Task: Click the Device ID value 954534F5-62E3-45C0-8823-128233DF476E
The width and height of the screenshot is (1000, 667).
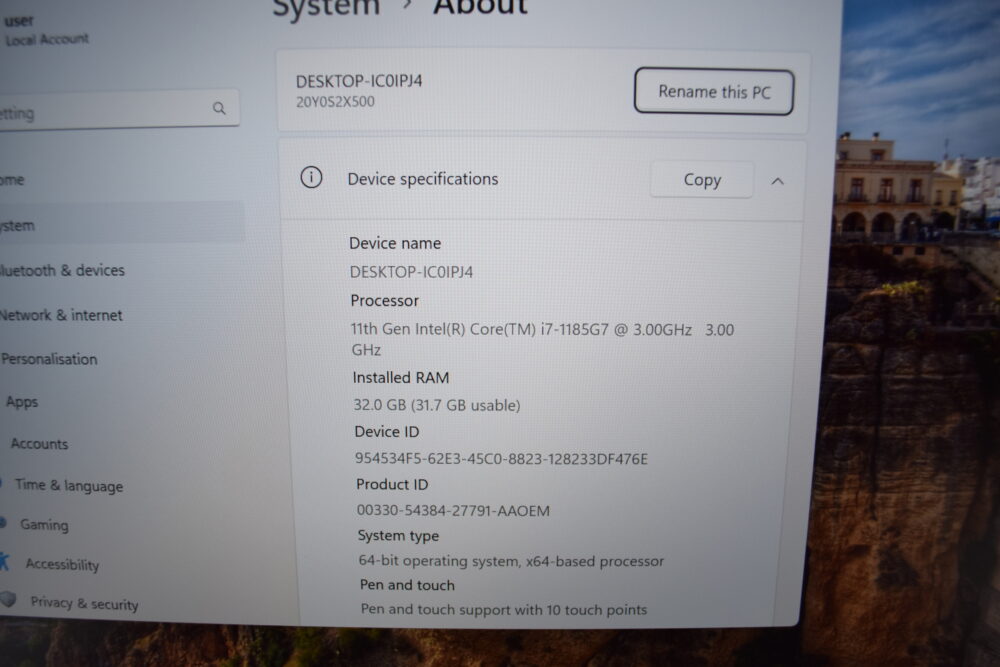Action: [501, 459]
